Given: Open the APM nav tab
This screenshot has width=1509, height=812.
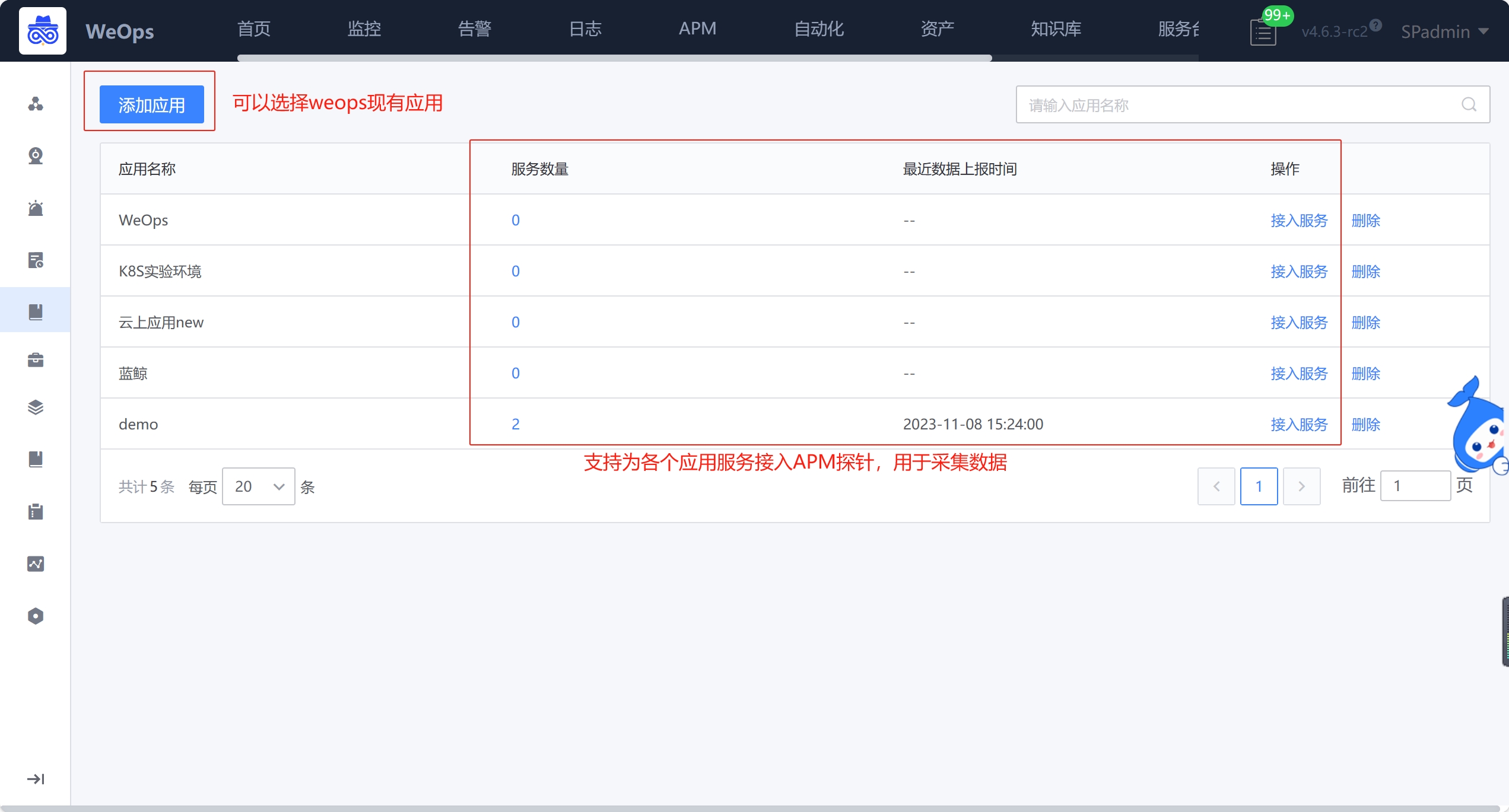Looking at the screenshot, I should [x=697, y=28].
